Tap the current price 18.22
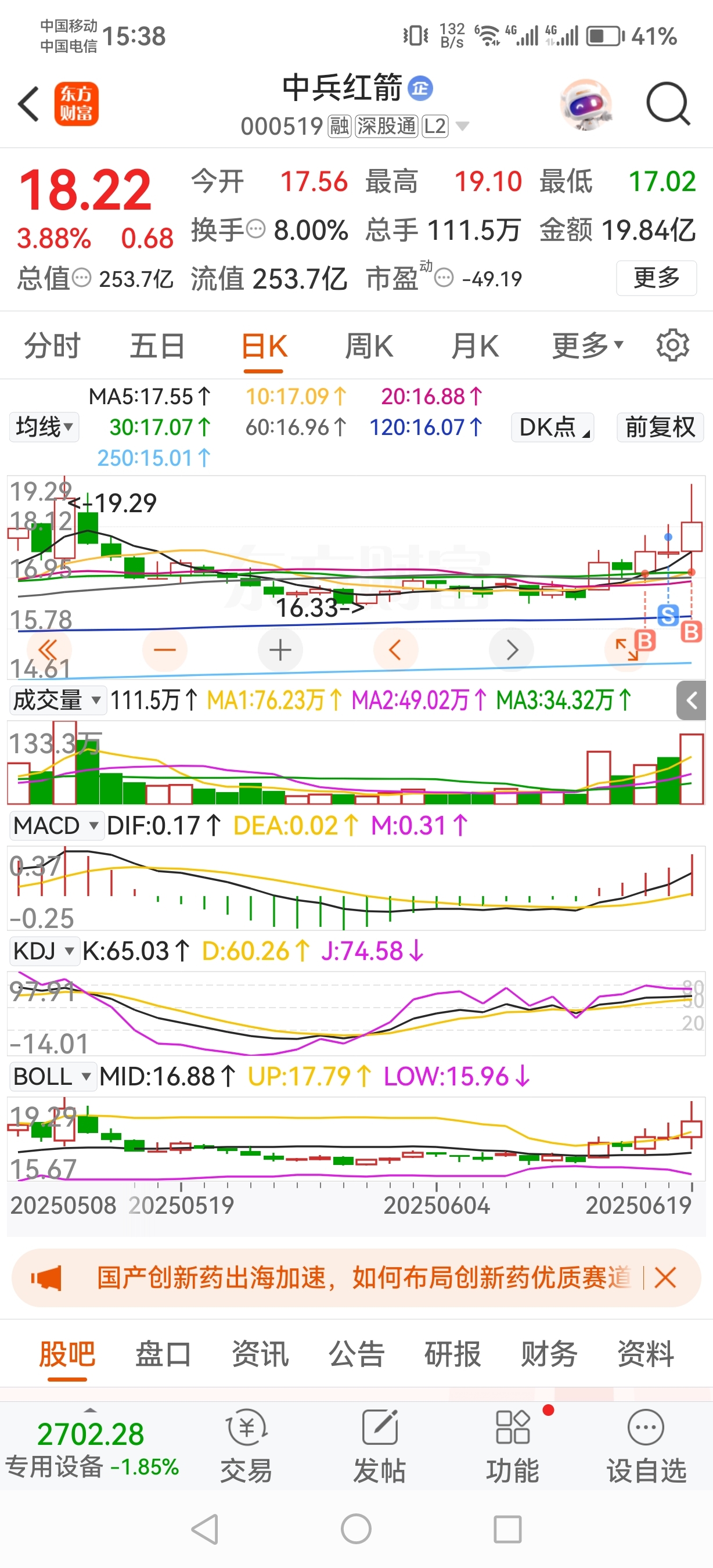Screen dimensions: 713x1568 pyautogui.click(x=85, y=190)
